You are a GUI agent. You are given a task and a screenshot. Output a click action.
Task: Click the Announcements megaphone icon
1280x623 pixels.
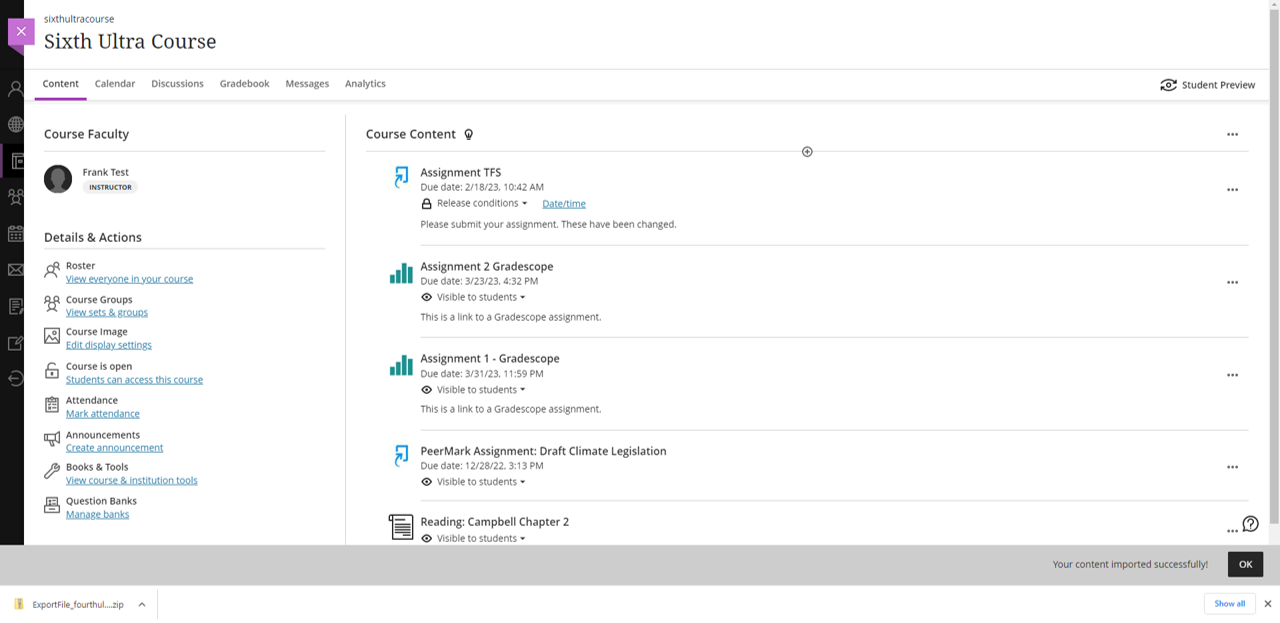point(52,439)
